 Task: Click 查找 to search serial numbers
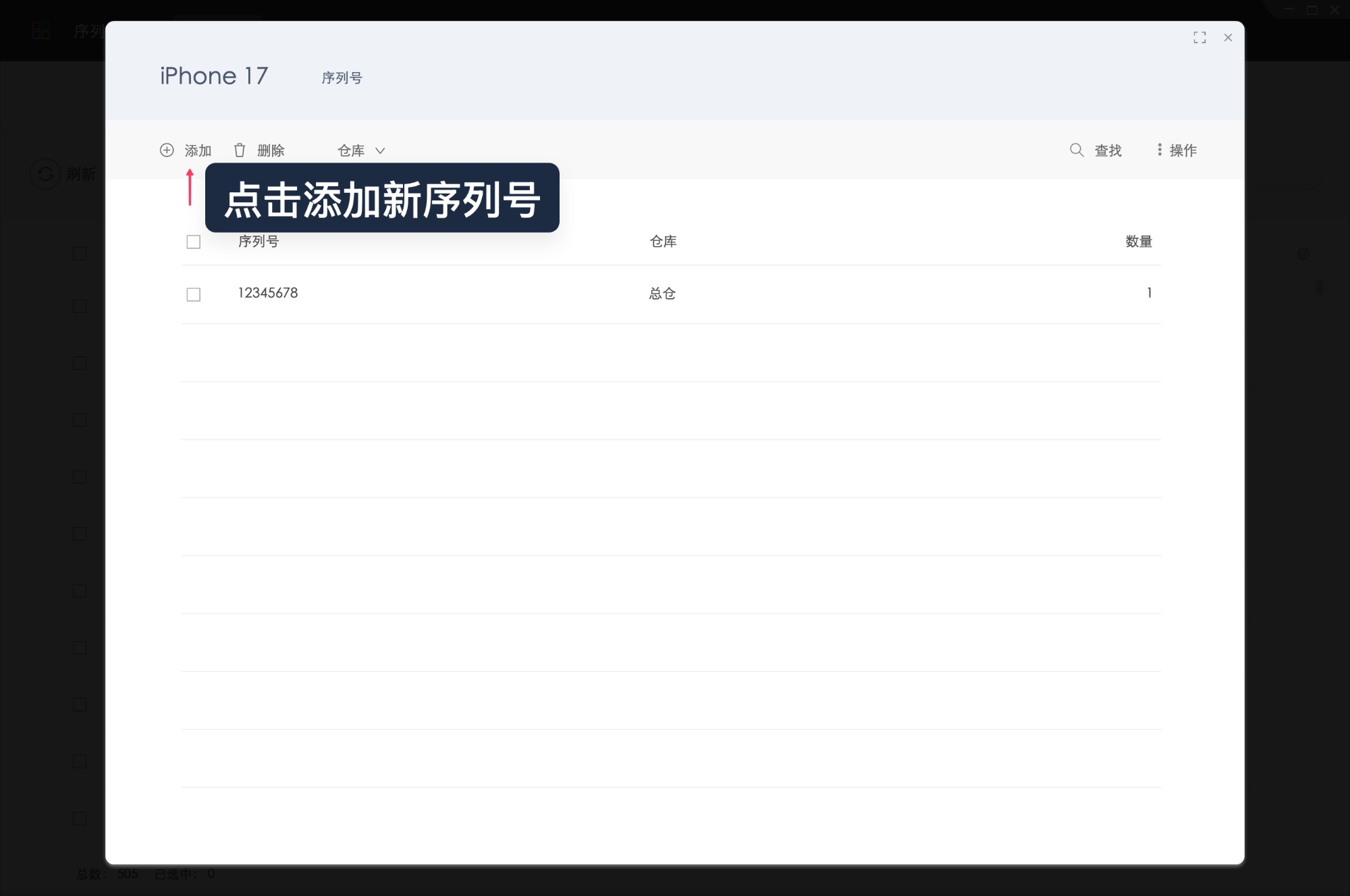coord(1108,150)
